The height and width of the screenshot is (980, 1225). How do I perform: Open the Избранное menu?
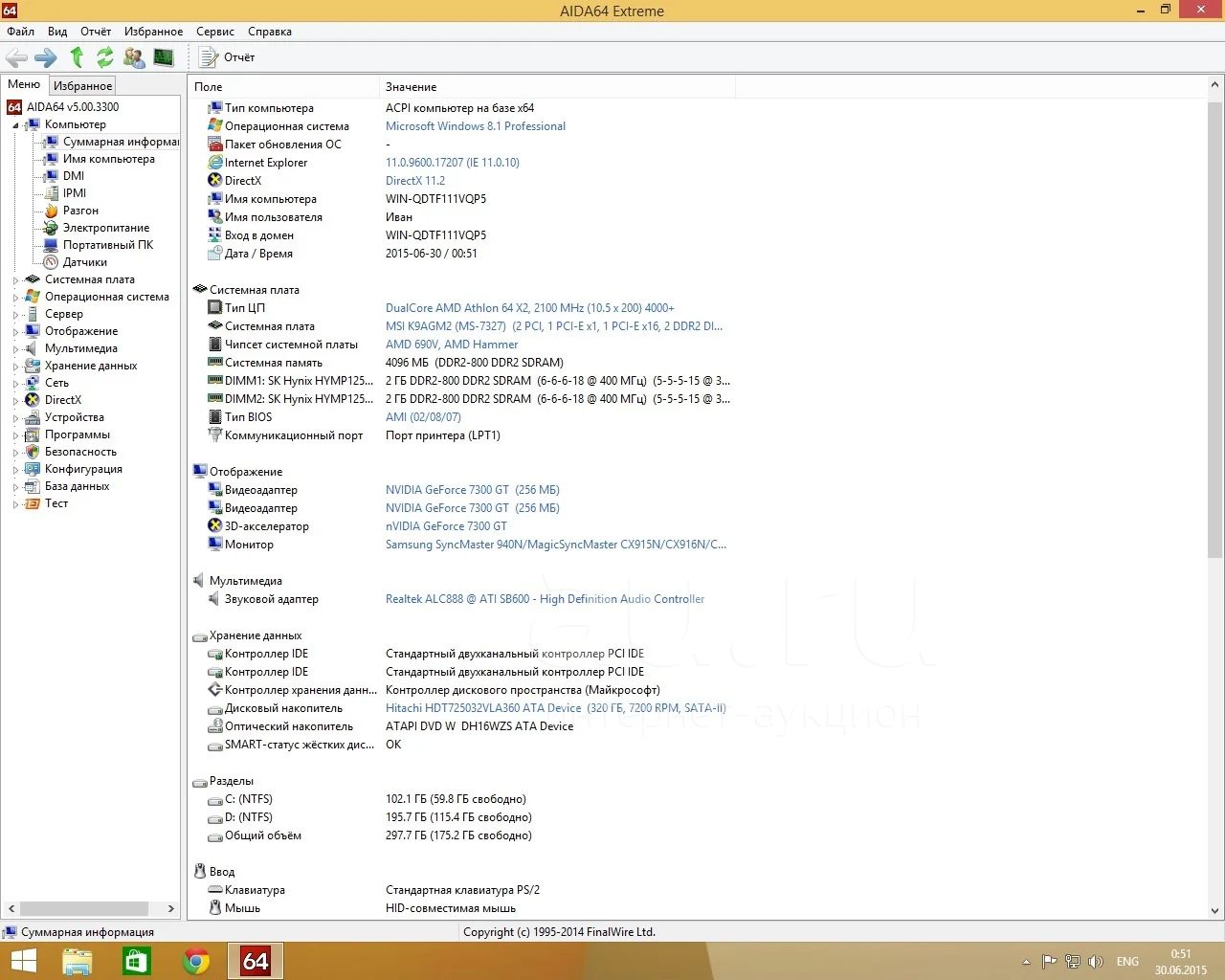(x=153, y=32)
